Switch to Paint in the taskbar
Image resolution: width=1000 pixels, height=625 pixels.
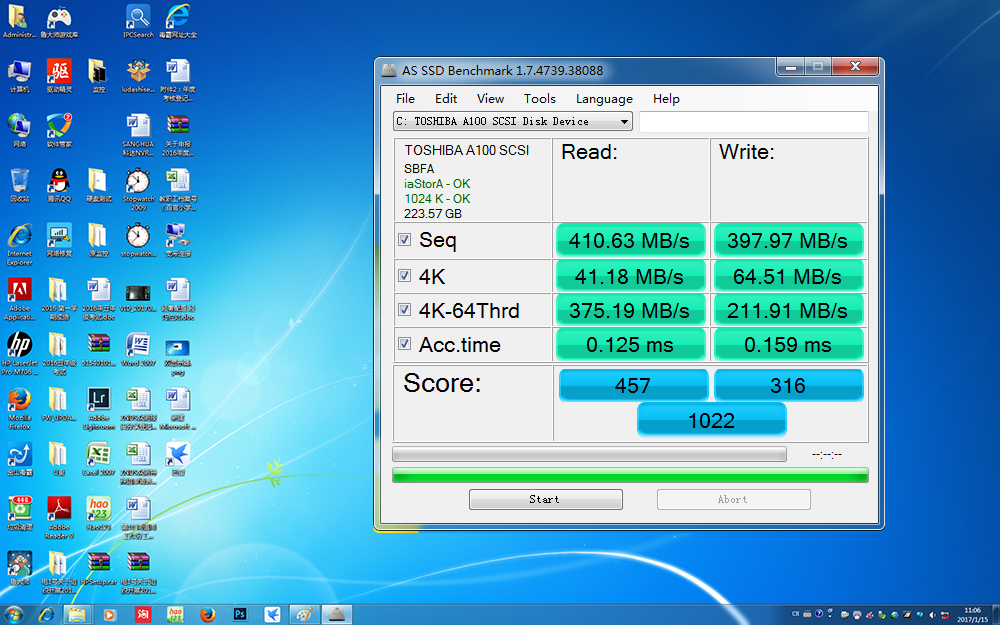305,615
